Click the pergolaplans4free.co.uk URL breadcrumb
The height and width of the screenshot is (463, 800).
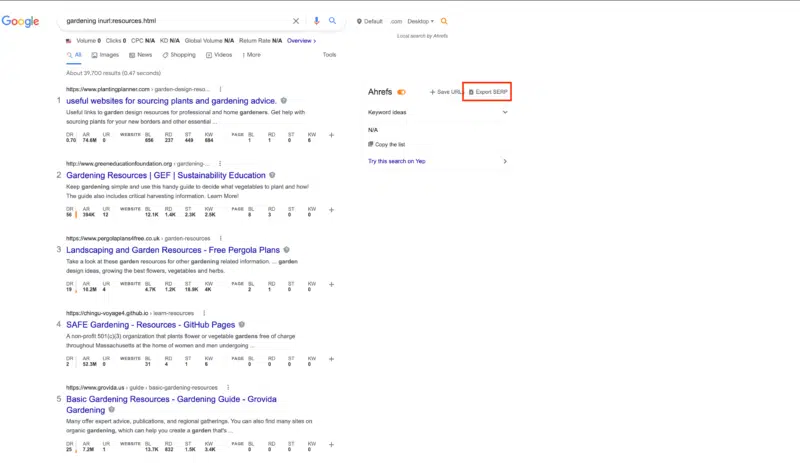tap(138, 238)
